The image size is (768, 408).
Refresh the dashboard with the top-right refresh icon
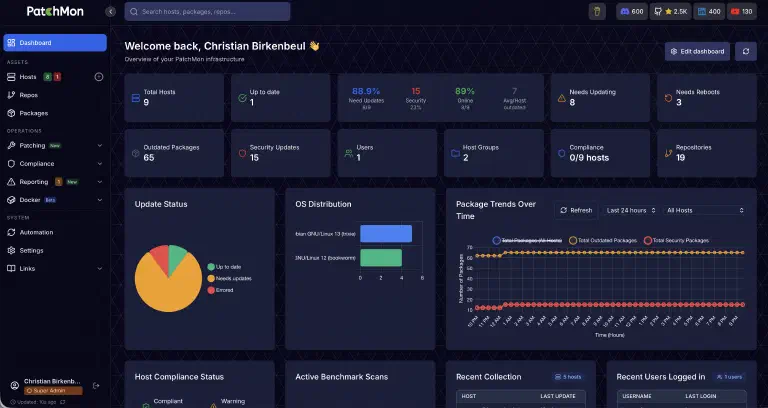point(745,51)
